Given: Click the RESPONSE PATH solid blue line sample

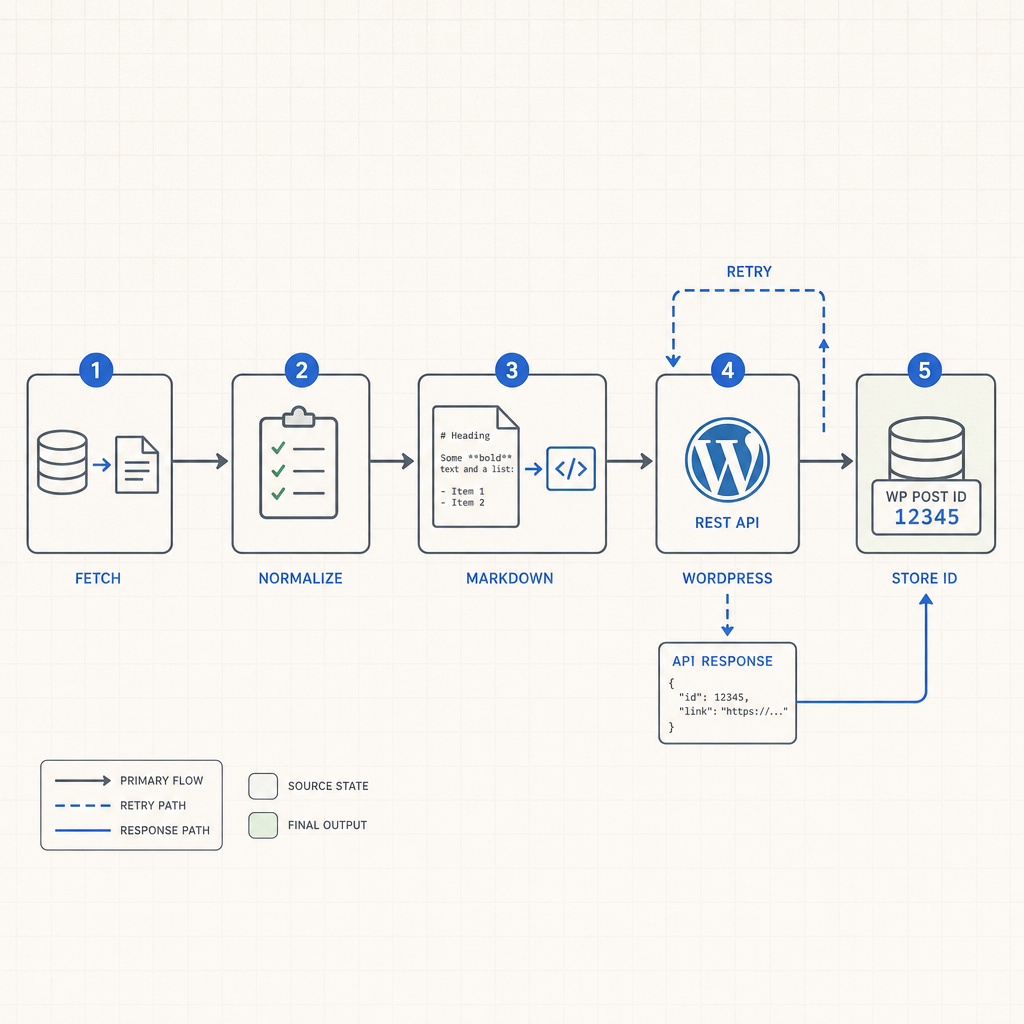Looking at the screenshot, I should (83, 831).
